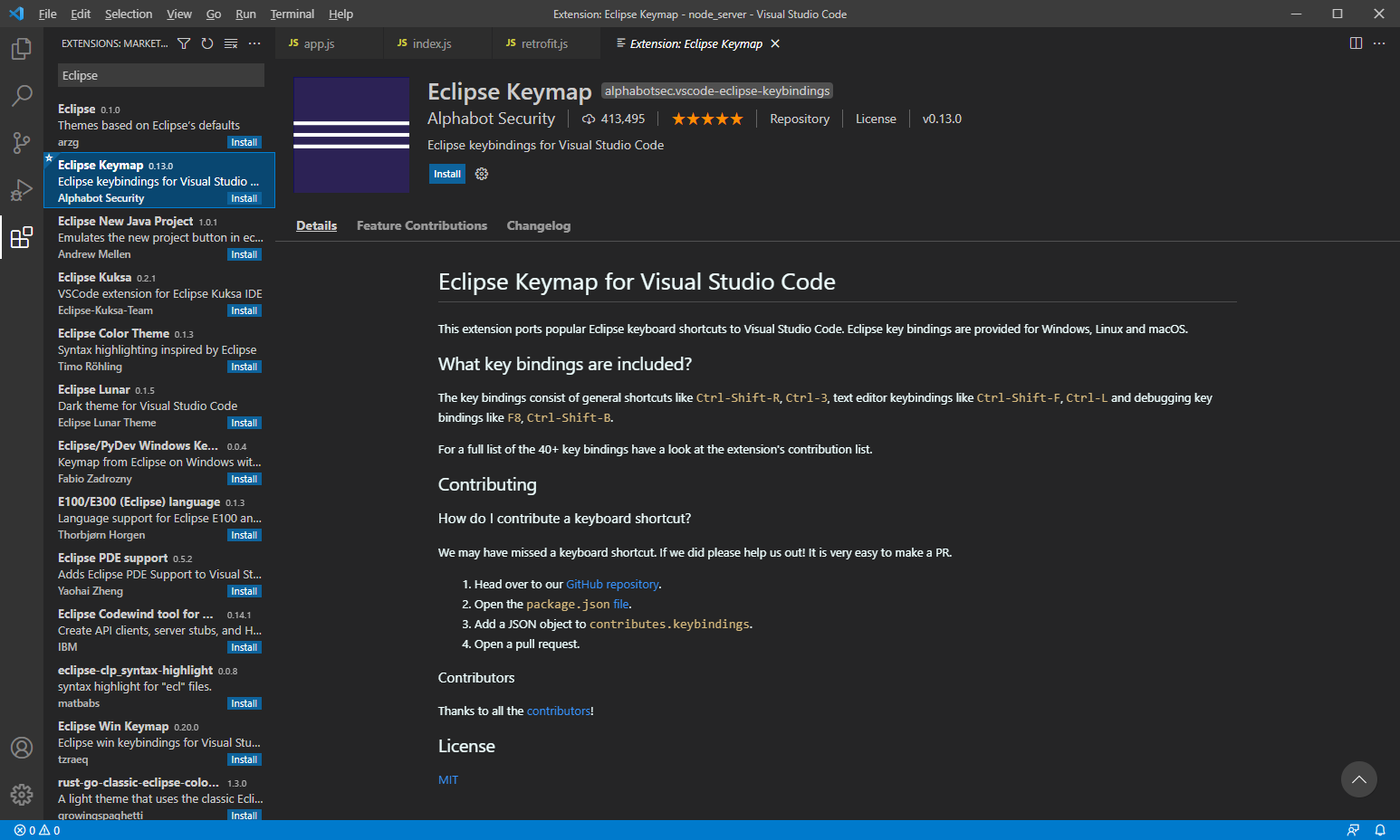
Task: Open the Go menu
Action: click(x=214, y=14)
